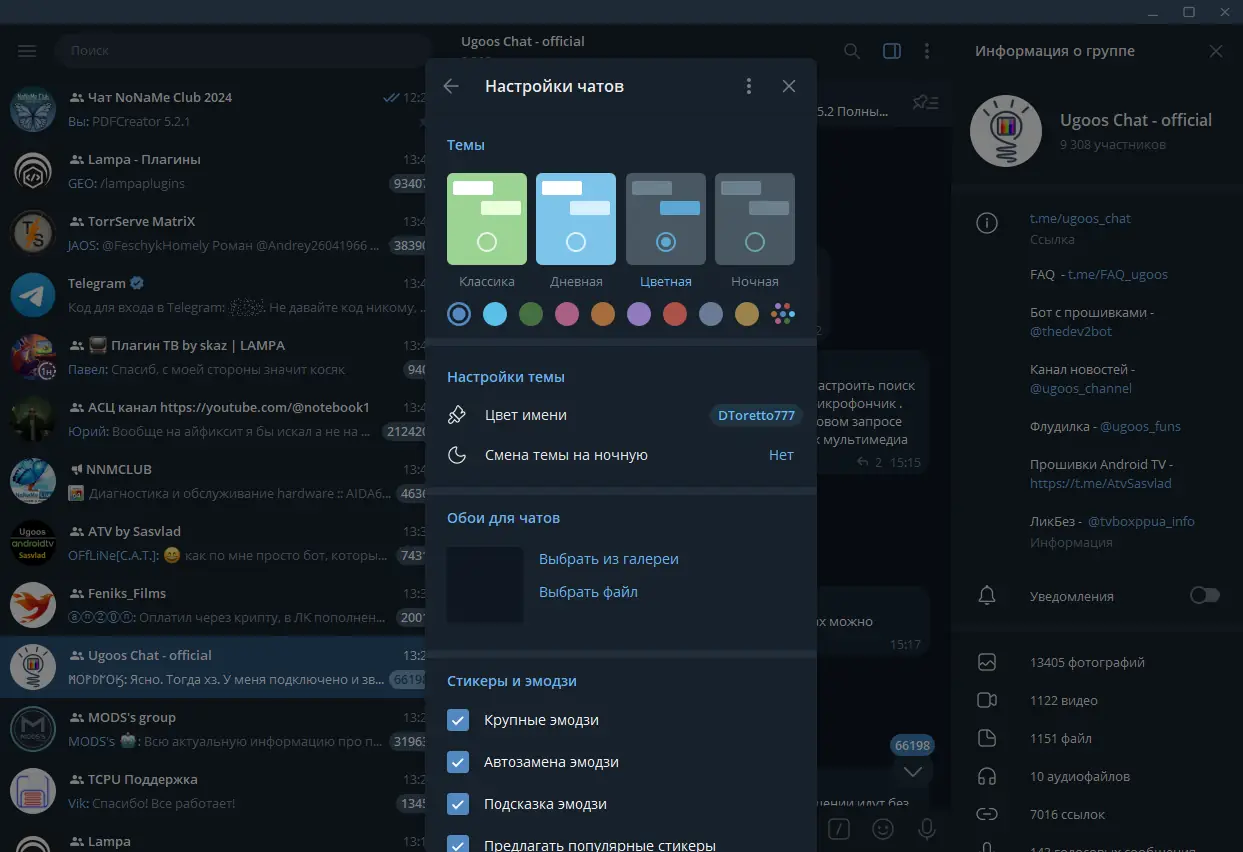Select the Day theme radio button
Image resolution: width=1243 pixels, height=852 pixels.
576,242
